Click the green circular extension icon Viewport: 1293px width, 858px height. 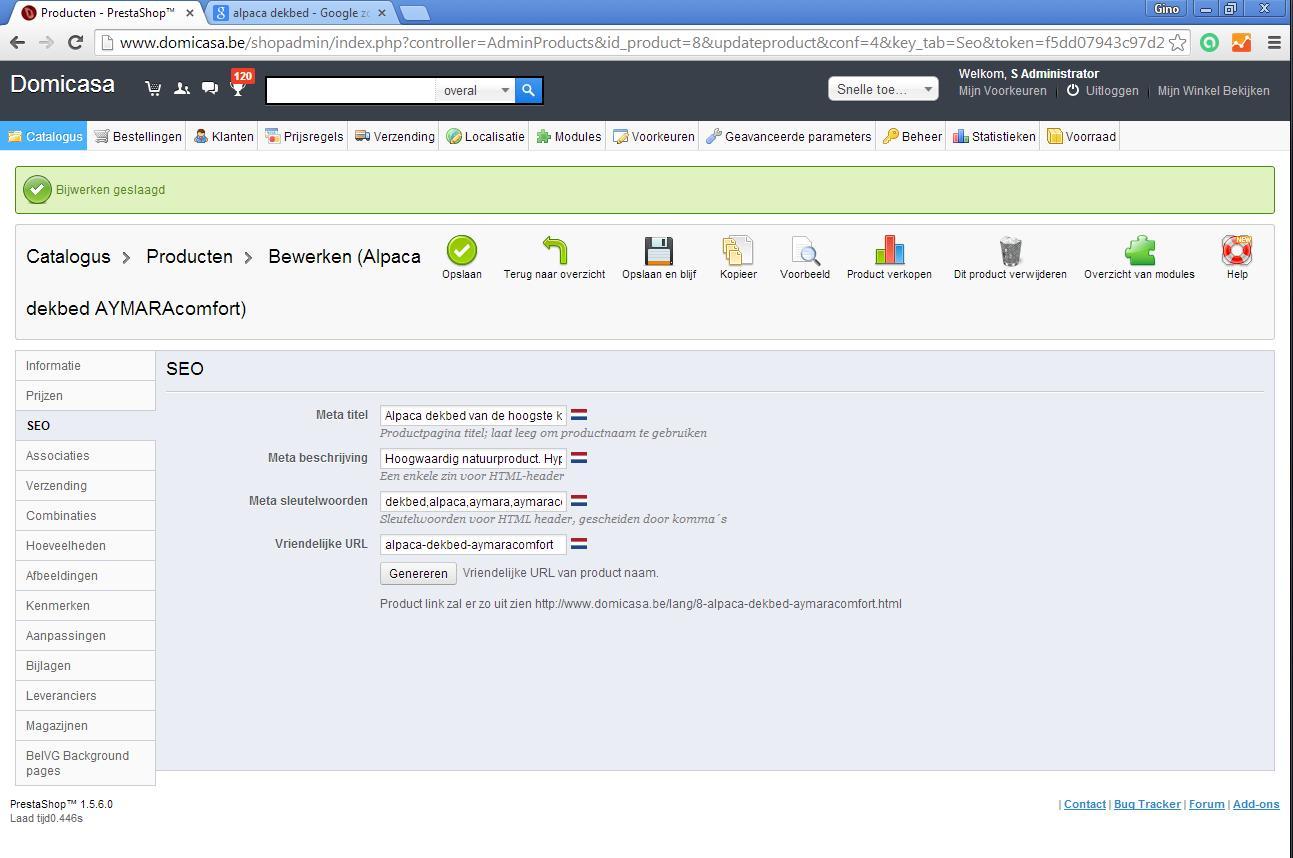tap(1209, 42)
